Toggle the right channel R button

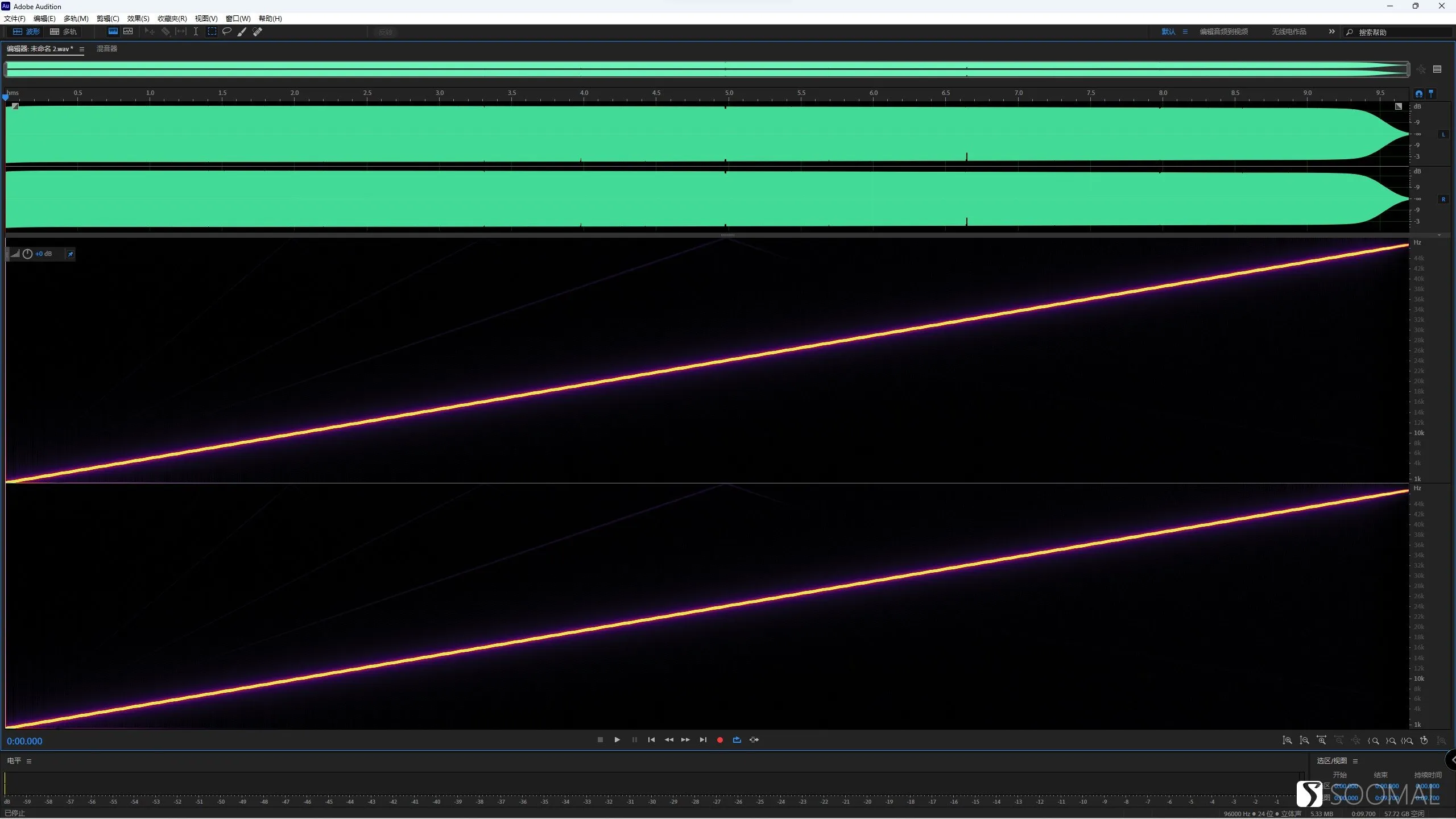point(1443,200)
